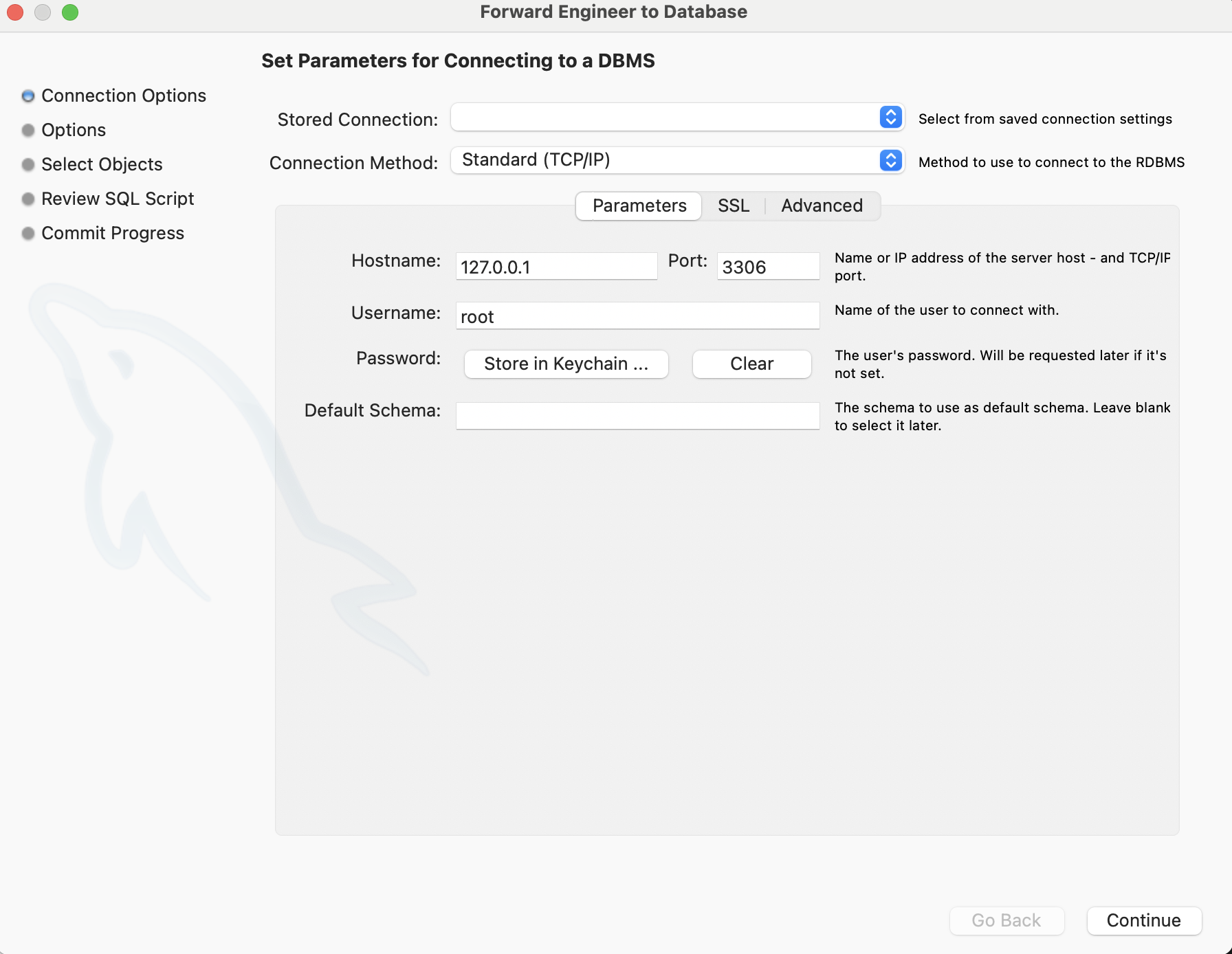Screen dimensions: 1232x954
Task: Click 'Set Parameters for Connecting to a DBMS' heading
Action: click(458, 60)
